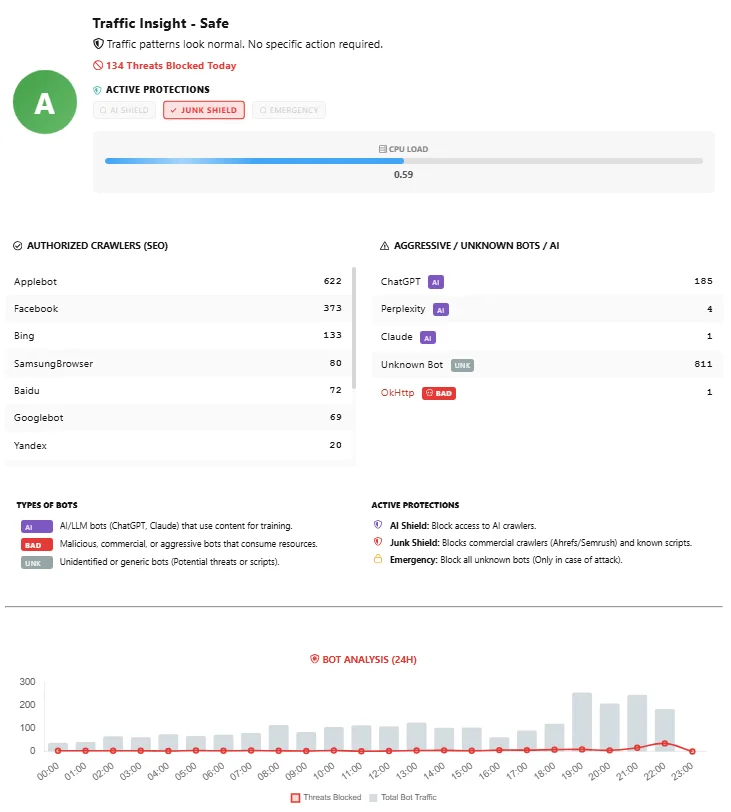731x812 pixels.
Task: Enable the AI Shield protection
Action: (125, 110)
